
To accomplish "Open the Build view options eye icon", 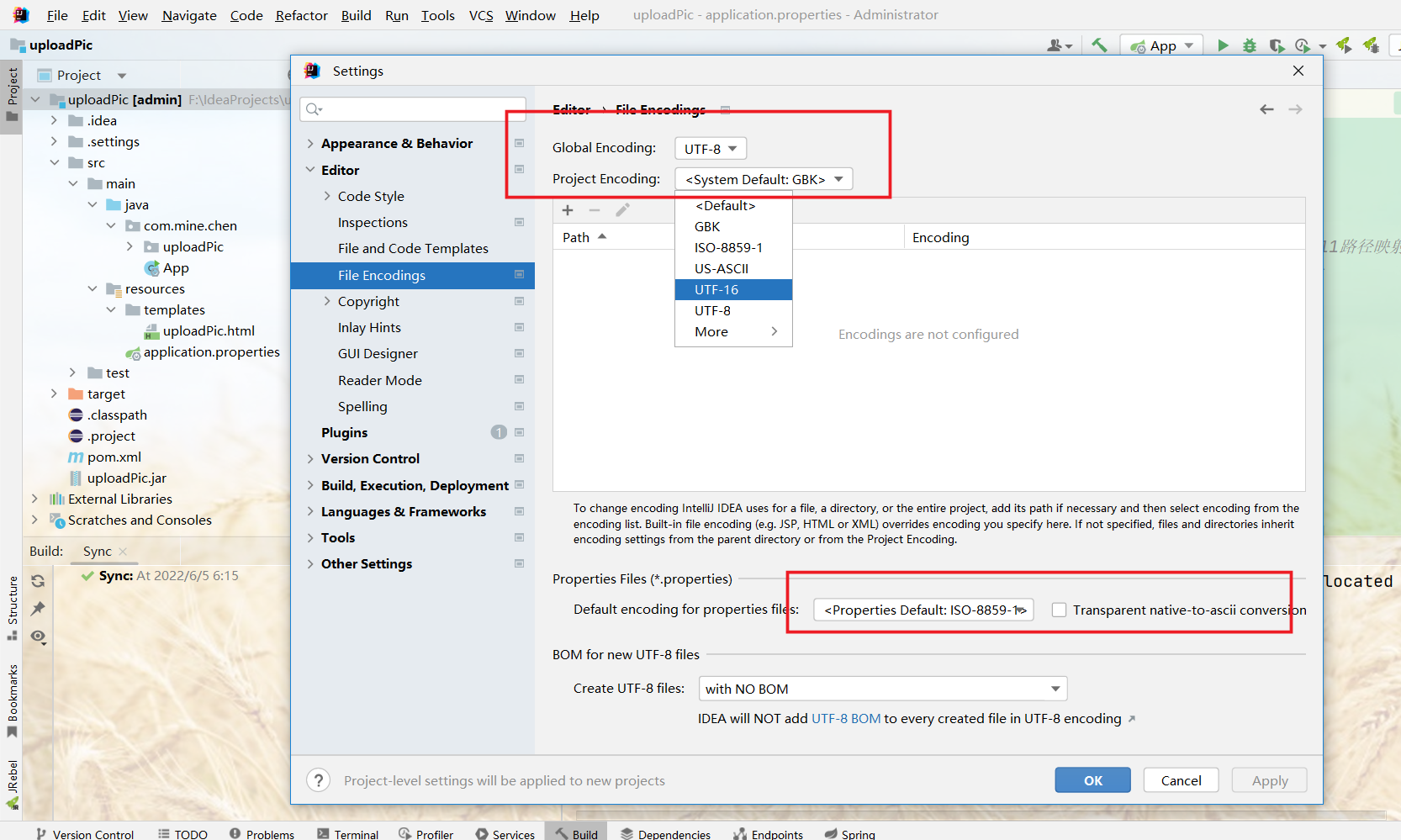I will point(38,637).
